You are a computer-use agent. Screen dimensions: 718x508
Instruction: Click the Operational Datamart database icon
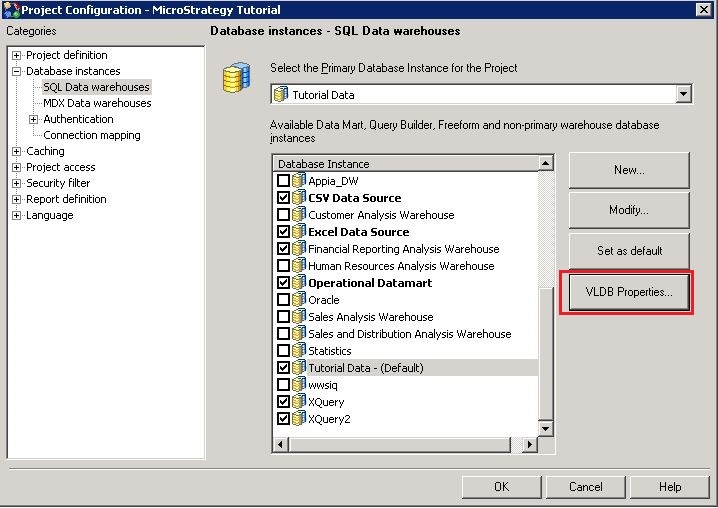pyautogui.click(x=299, y=282)
